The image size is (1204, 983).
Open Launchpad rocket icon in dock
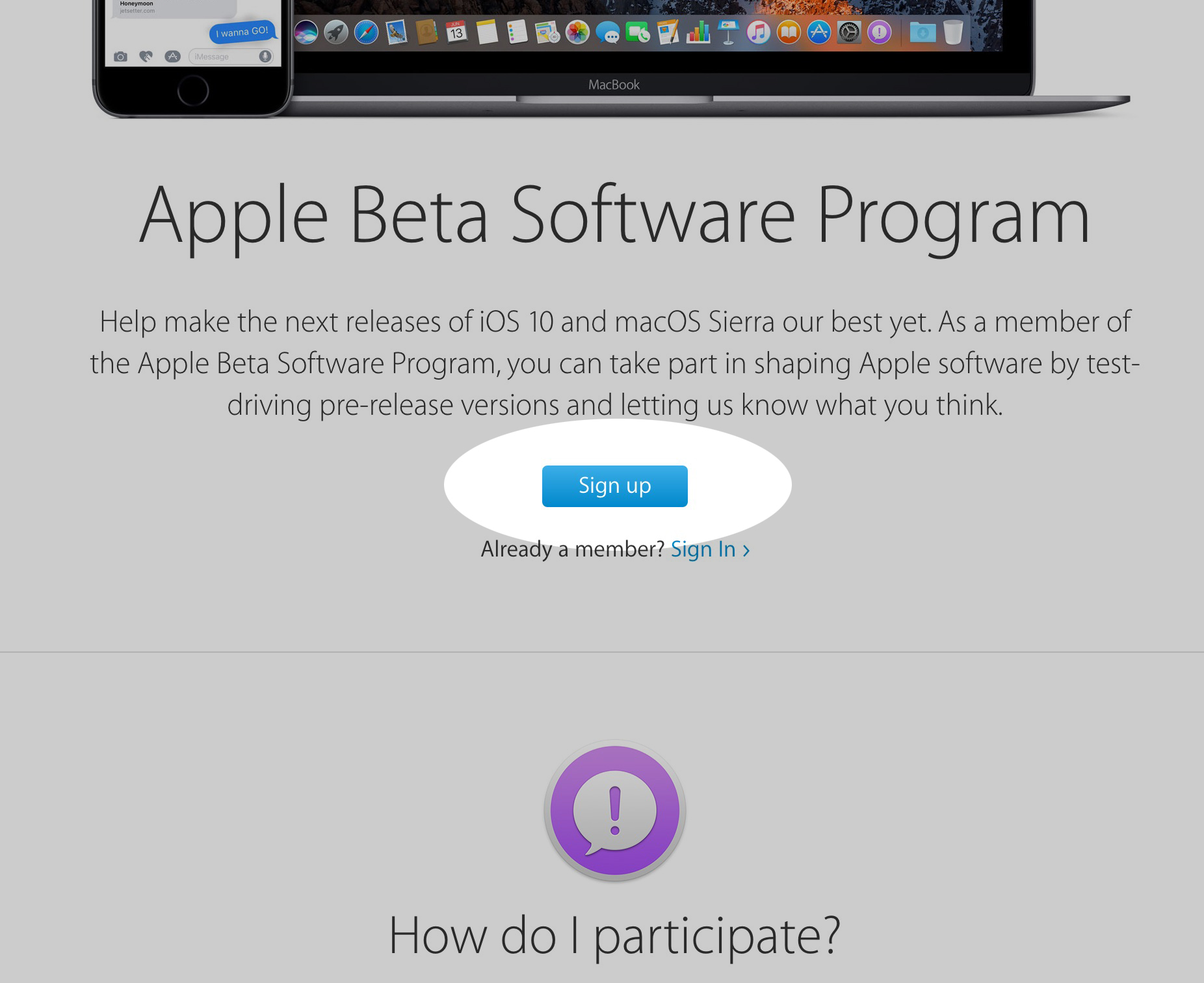pyautogui.click(x=336, y=32)
